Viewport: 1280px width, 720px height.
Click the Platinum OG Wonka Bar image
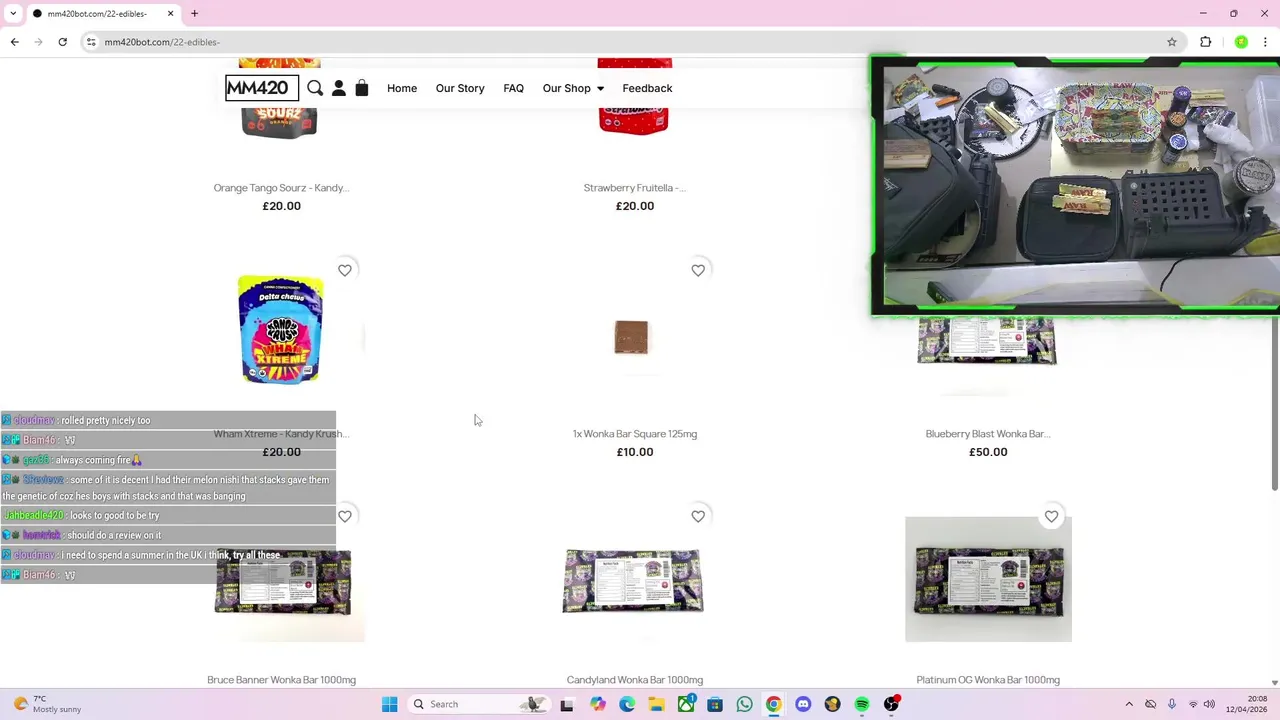988,580
